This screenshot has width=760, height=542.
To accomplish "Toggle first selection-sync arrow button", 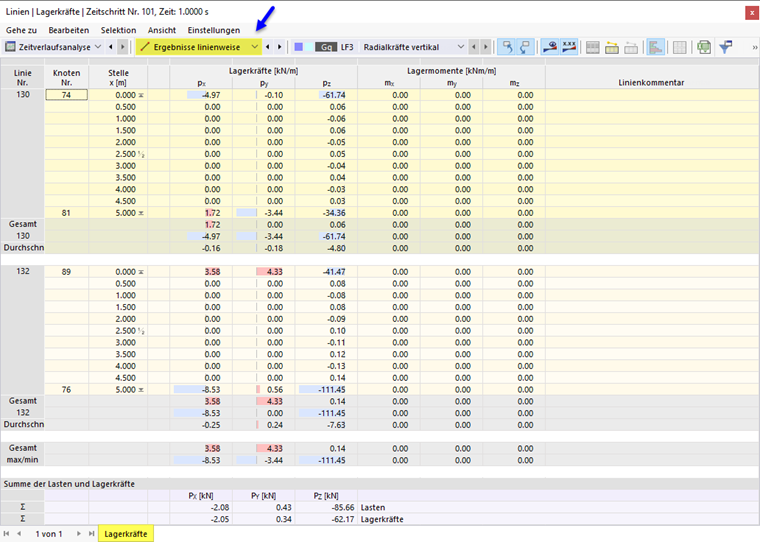I will [506, 47].
